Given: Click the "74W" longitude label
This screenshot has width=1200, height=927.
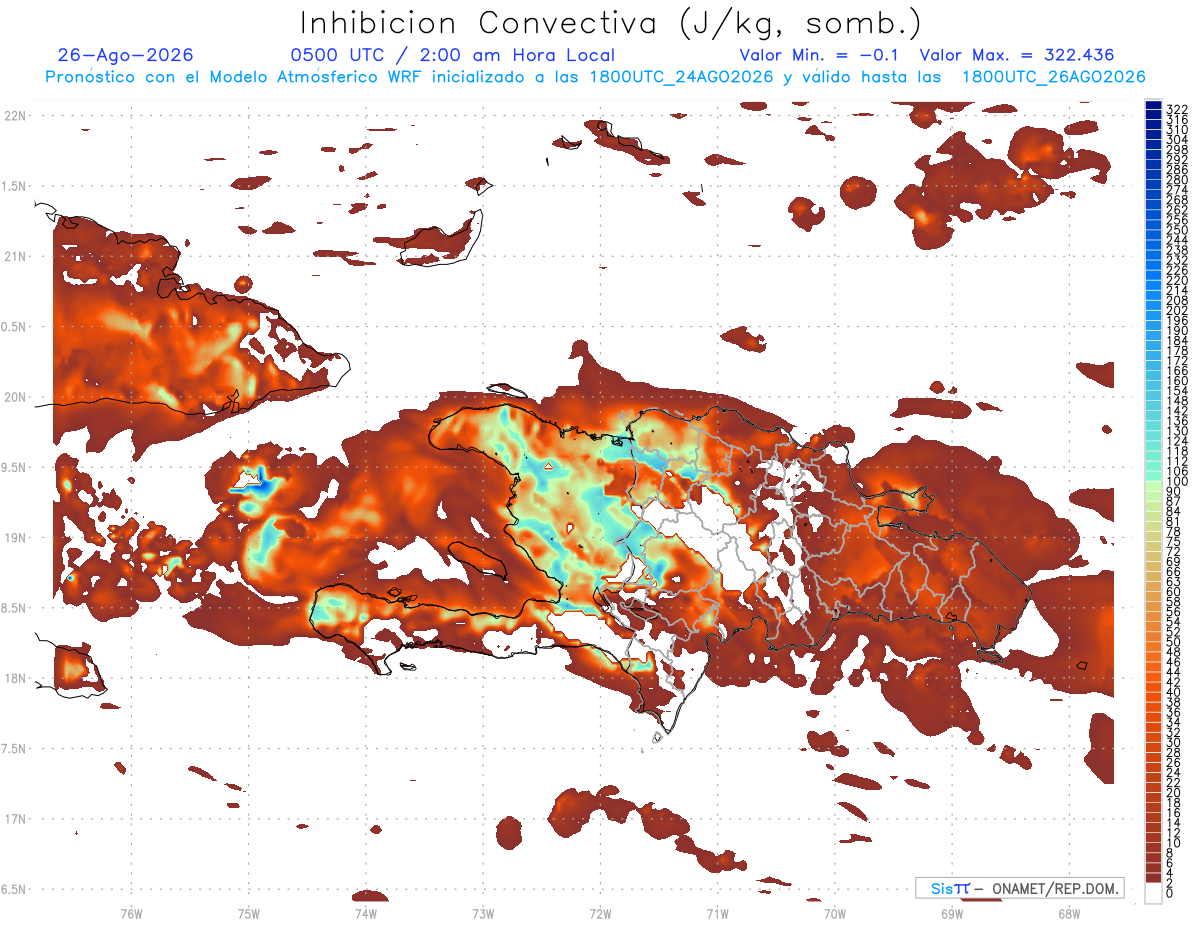Looking at the screenshot, I should tap(365, 913).
